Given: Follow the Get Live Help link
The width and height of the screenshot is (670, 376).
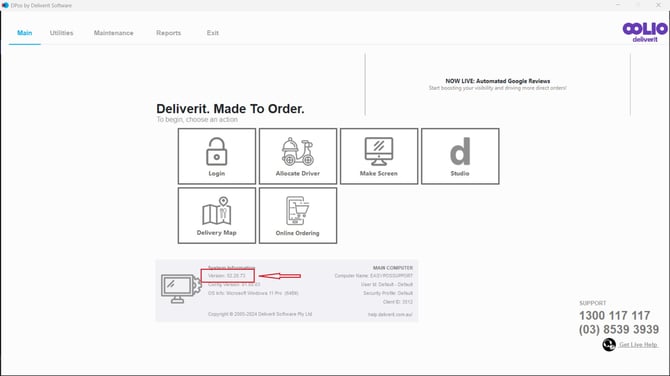Looking at the screenshot, I should tap(638, 345).
